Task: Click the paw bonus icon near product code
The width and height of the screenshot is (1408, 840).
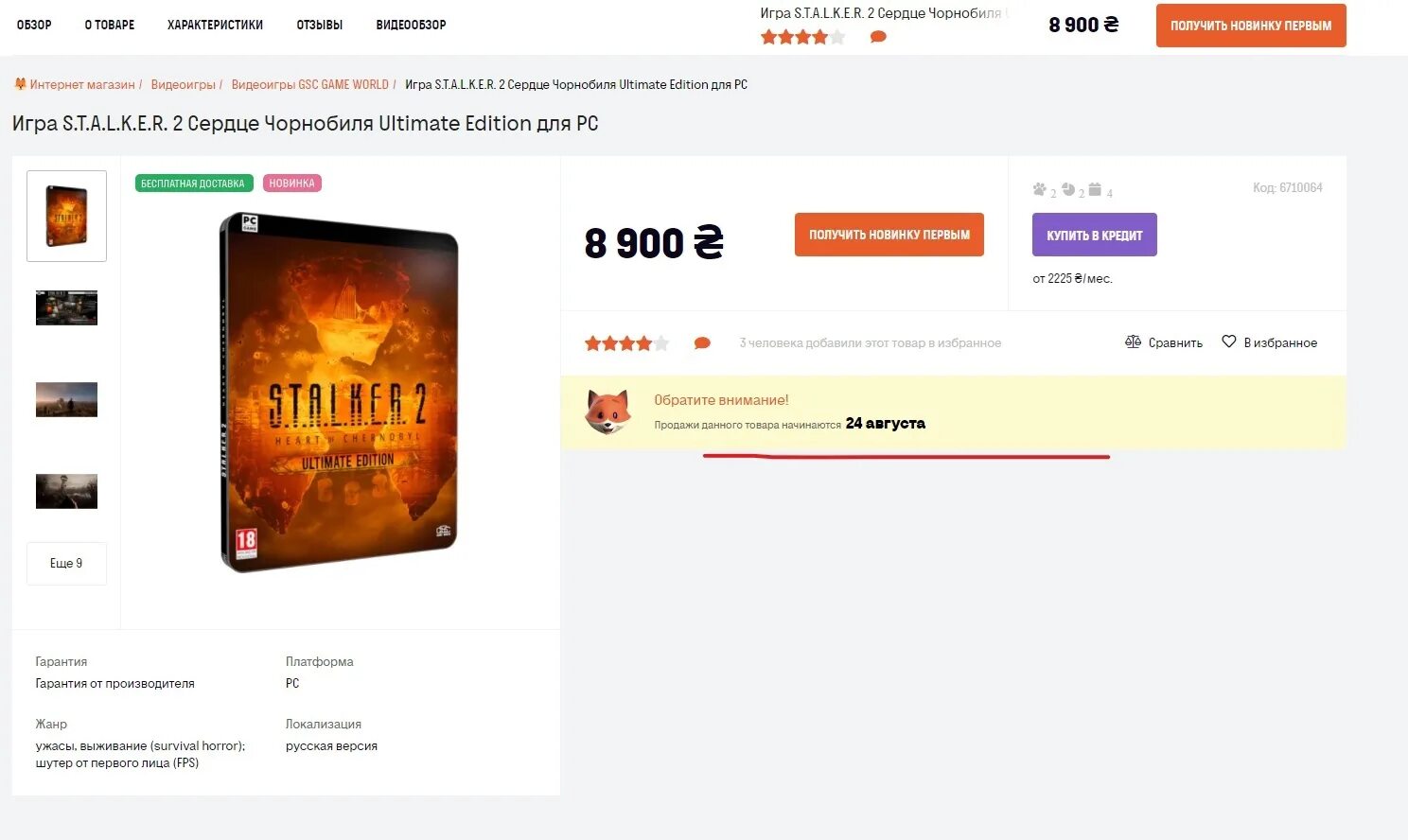Action: [1039, 189]
